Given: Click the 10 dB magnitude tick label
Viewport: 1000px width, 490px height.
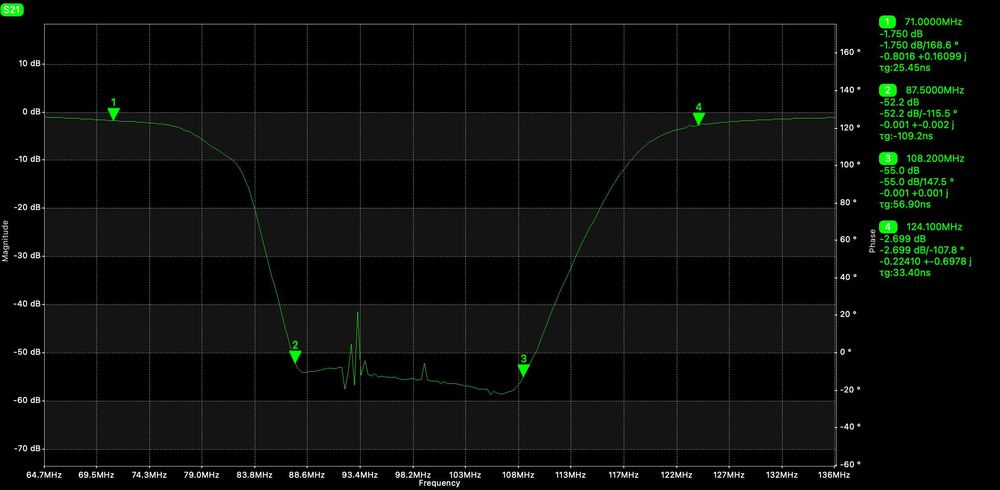Looking at the screenshot, I should (x=29, y=64).
